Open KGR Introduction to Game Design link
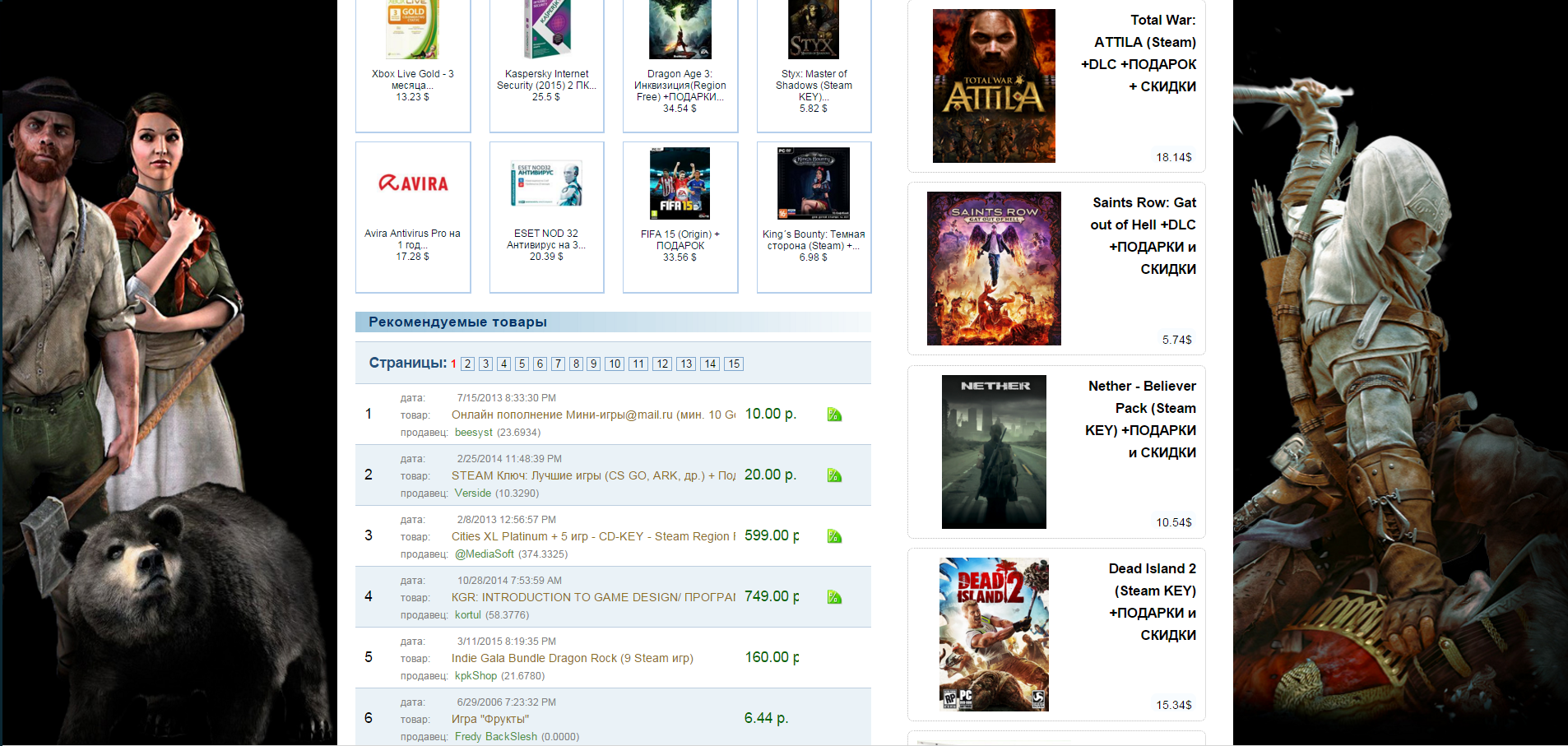This screenshot has width=1568, height=746. pos(593,597)
